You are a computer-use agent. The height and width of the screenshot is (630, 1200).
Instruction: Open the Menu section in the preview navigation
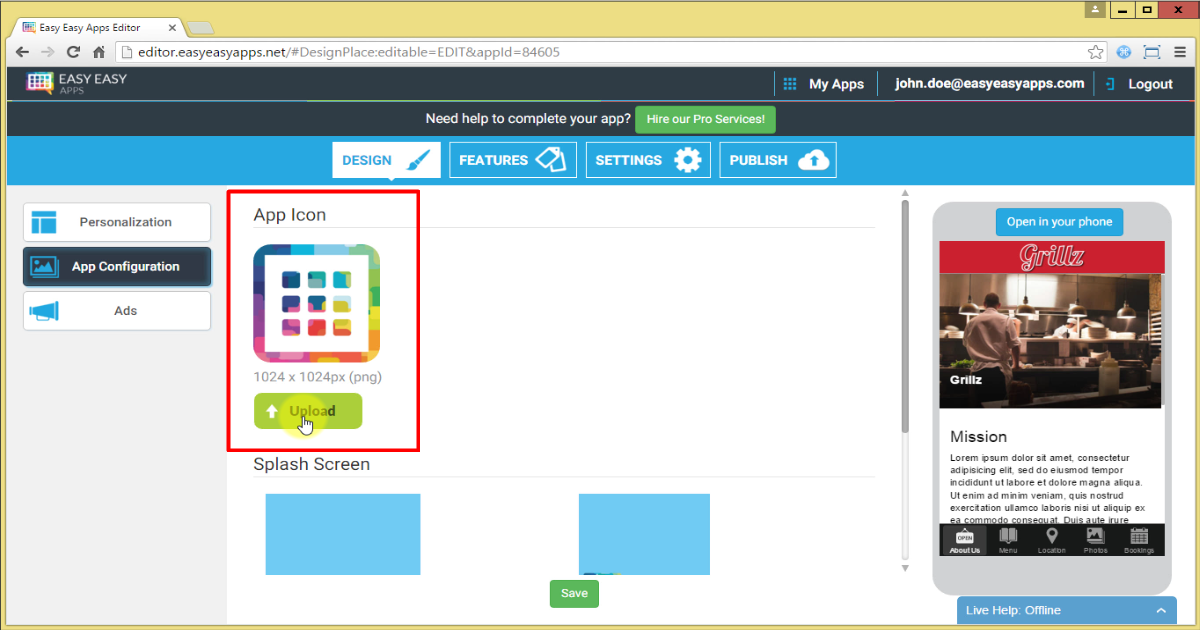(1007, 540)
